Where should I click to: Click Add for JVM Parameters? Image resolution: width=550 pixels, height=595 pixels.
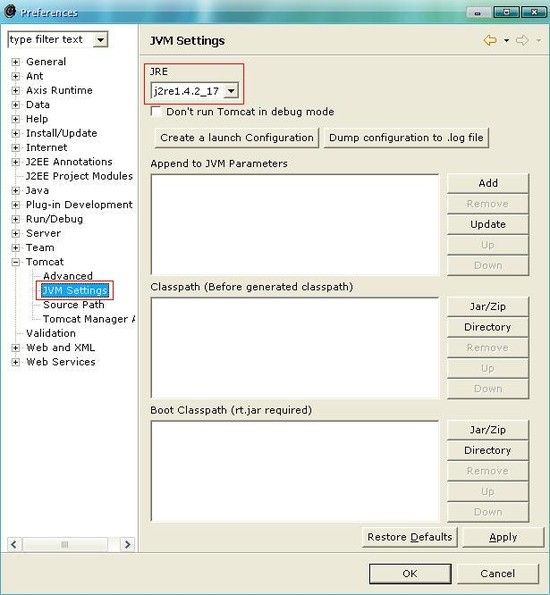click(488, 183)
